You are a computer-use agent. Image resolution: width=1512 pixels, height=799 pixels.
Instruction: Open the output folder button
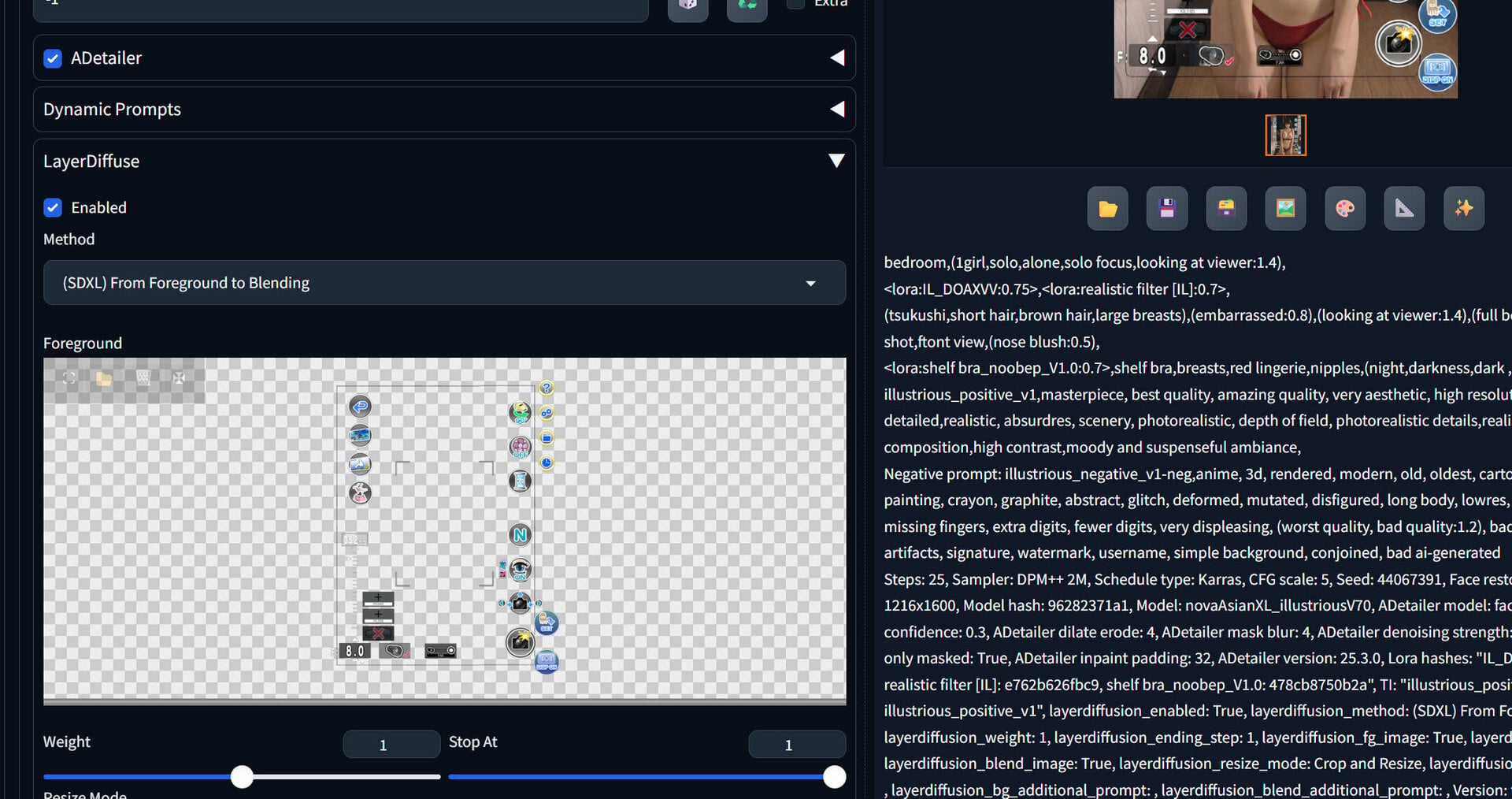[1107, 208]
